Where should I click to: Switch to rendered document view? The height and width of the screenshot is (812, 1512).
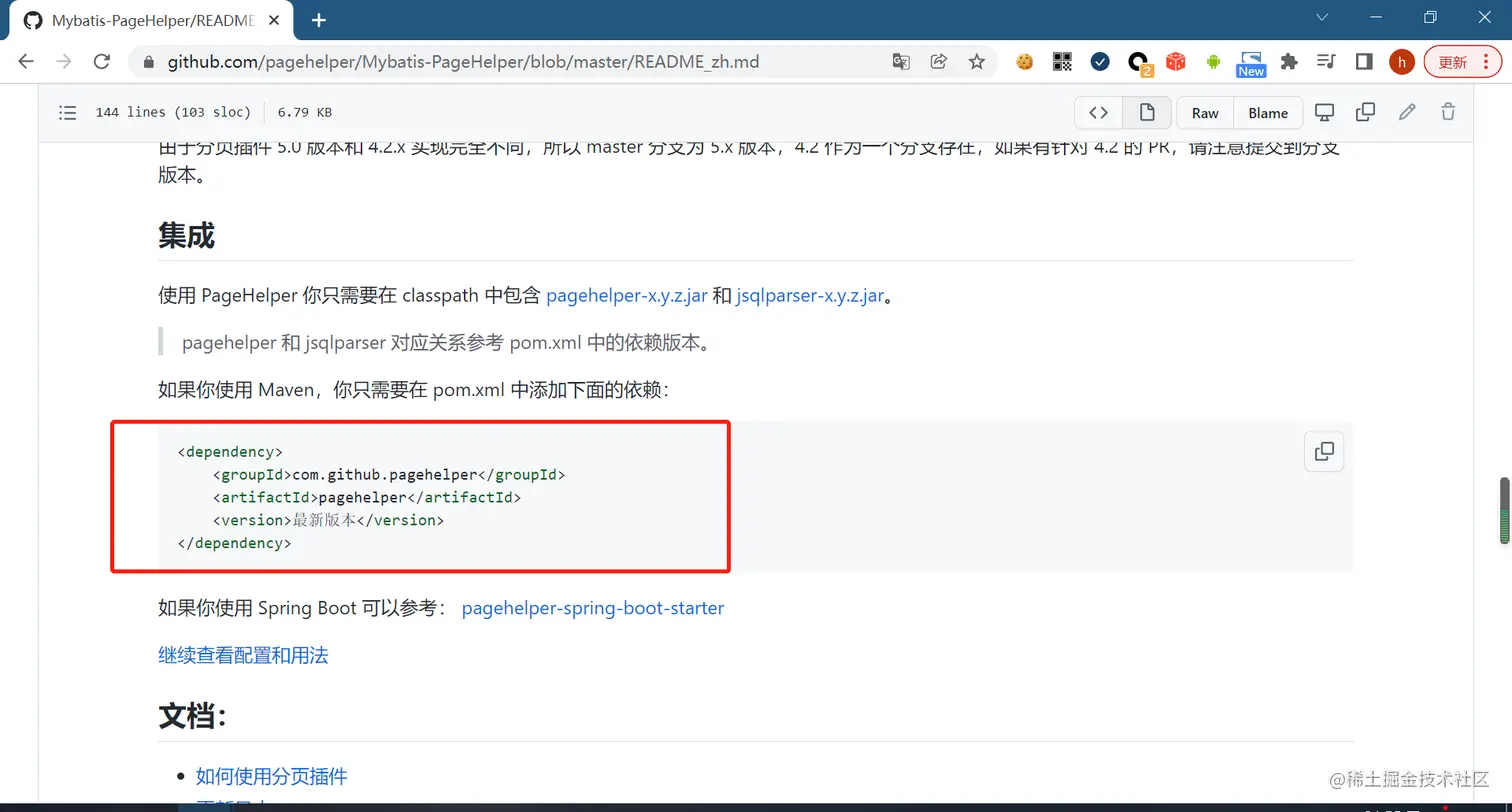point(1147,113)
